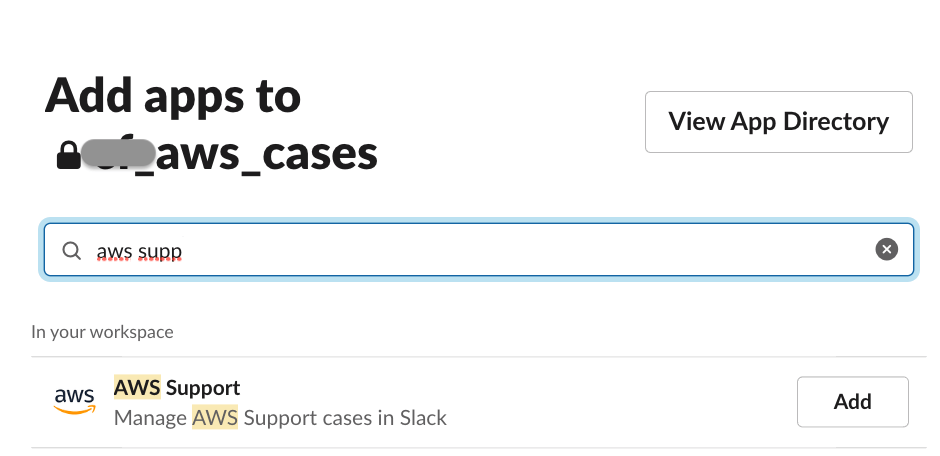Click the highlighted "AWS" in the app title
Screen dimensions: 940x456
click(x=137, y=387)
